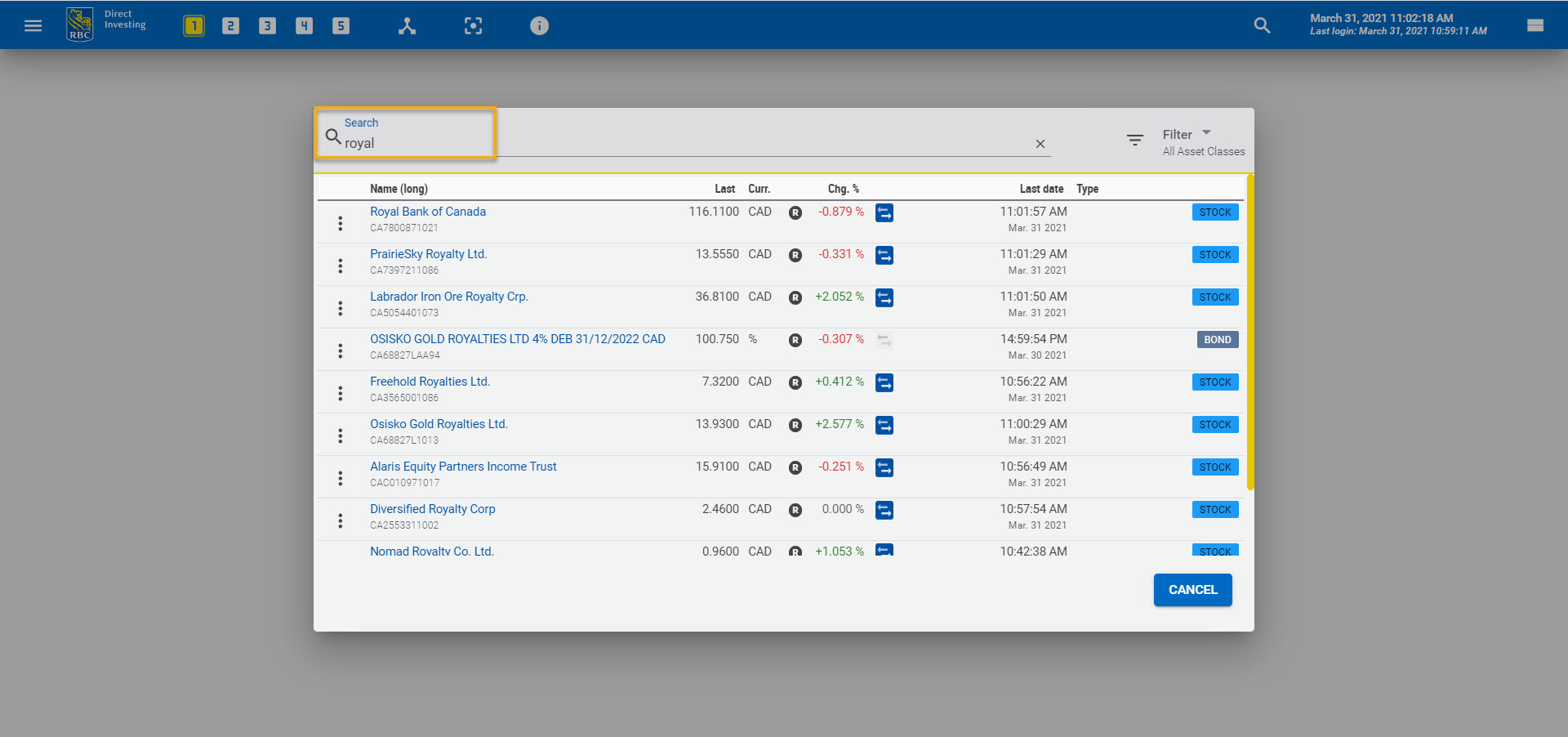Click the tool-connection icon in the toolbar
Viewport: 1568px width, 737px height.
click(408, 25)
